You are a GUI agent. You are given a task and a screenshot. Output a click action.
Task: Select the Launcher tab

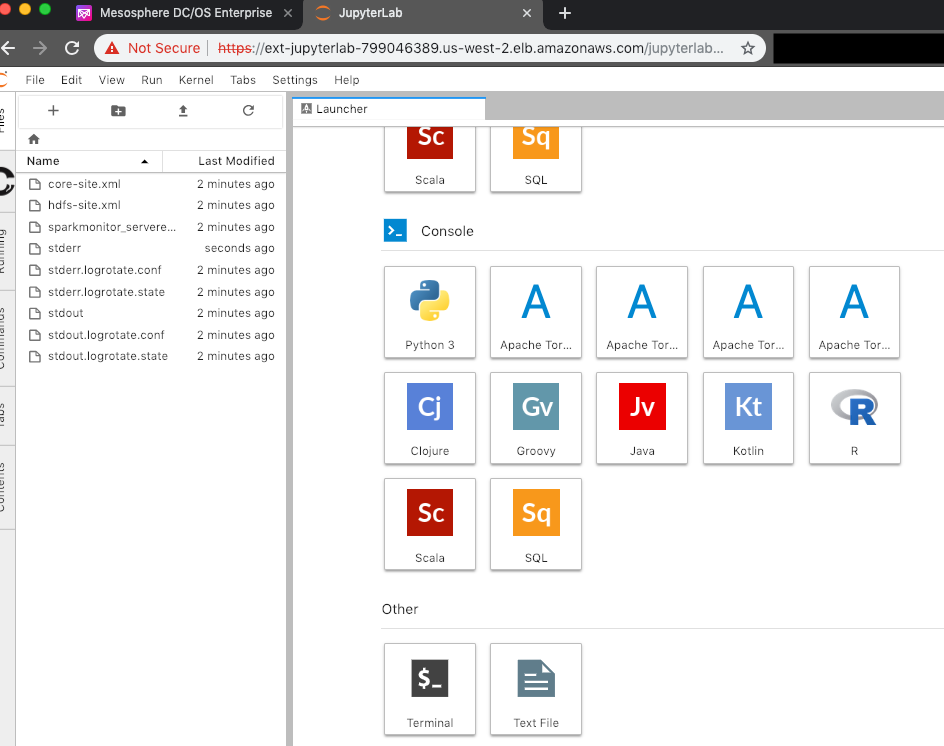(x=389, y=109)
